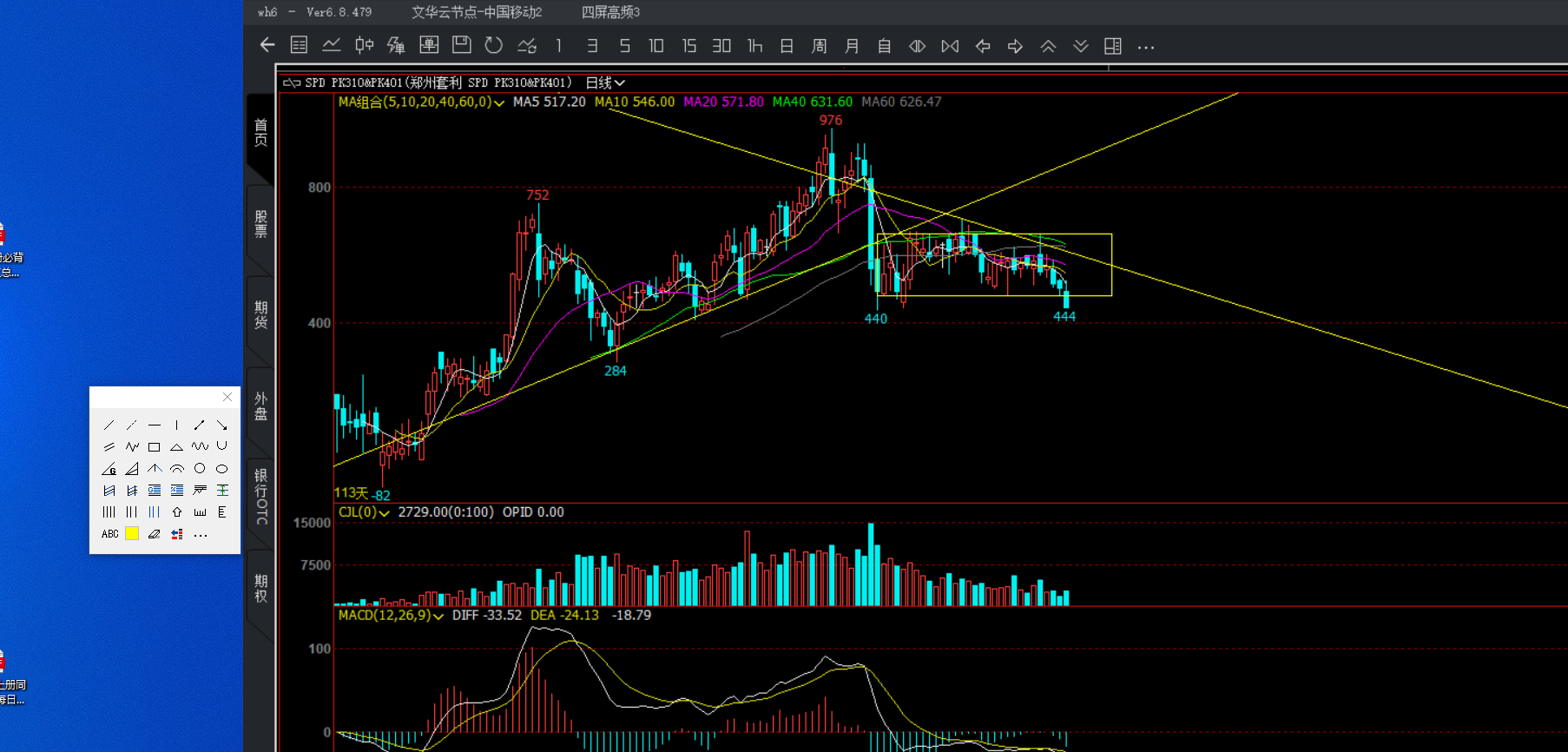This screenshot has height=752, width=1568.
Task: Open the 外盘 sidebar tab
Action: 260,406
